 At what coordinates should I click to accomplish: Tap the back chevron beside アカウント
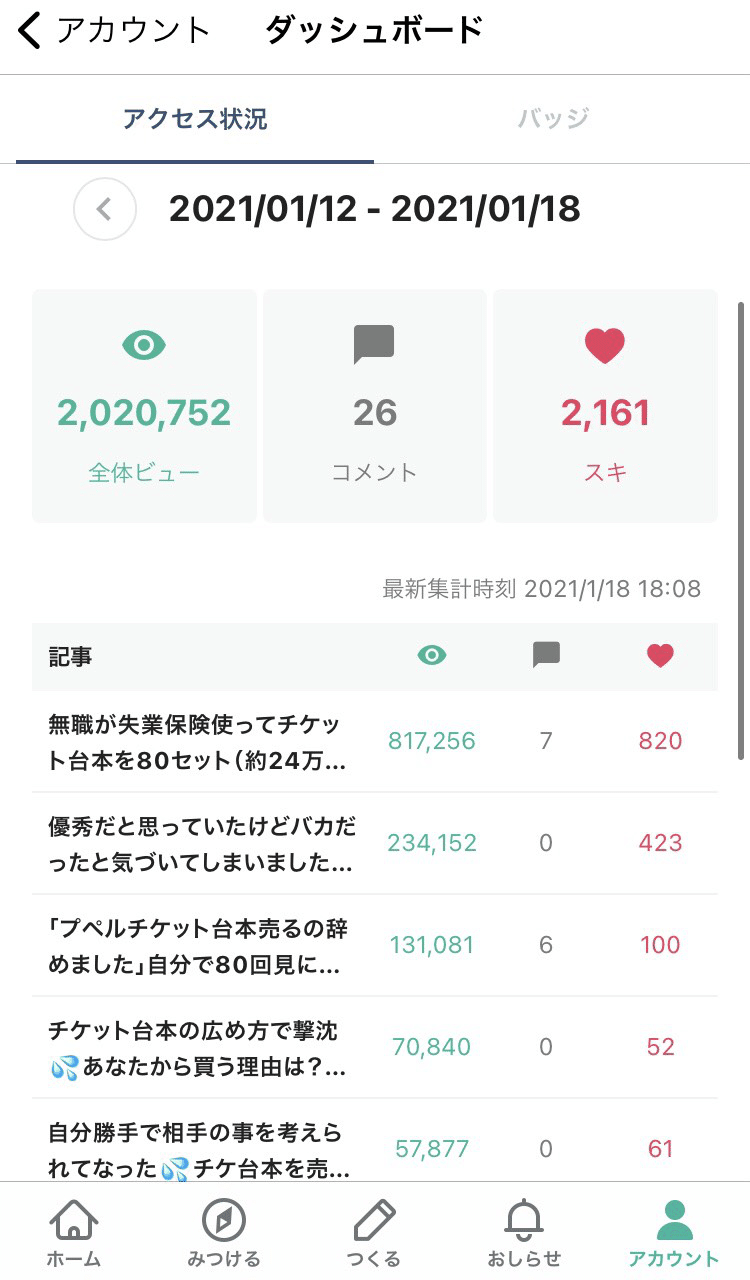pos(30,31)
